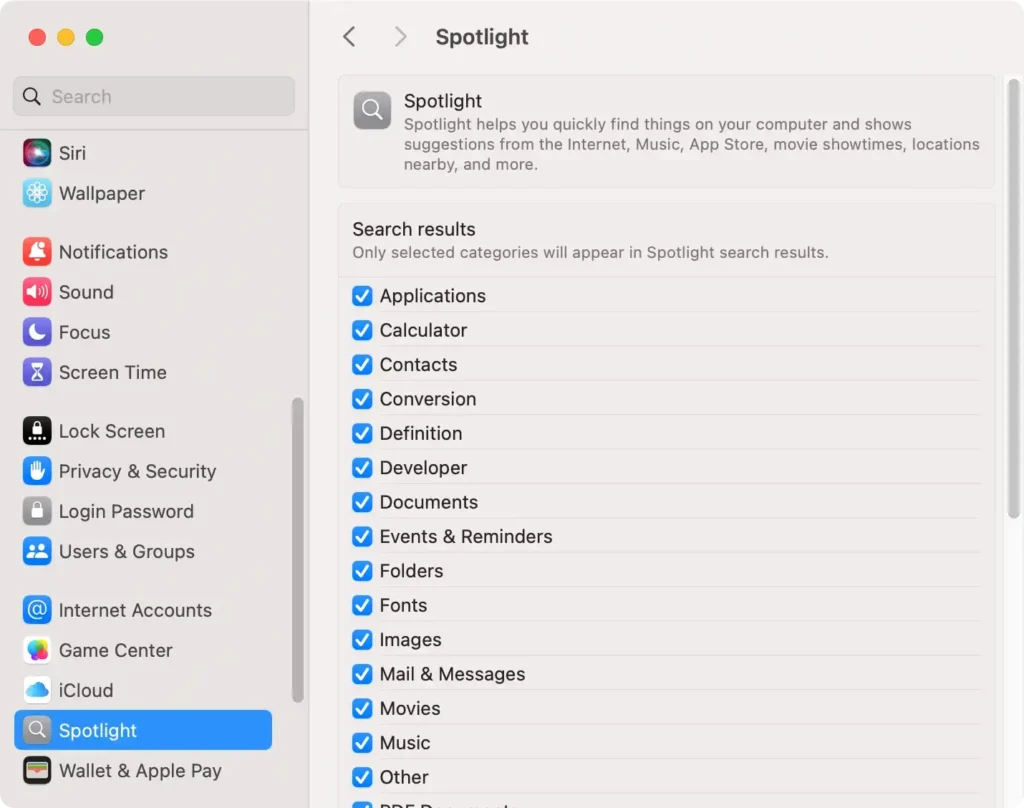Go back with the left chevron
The width and height of the screenshot is (1024, 808).
pos(349,37)
